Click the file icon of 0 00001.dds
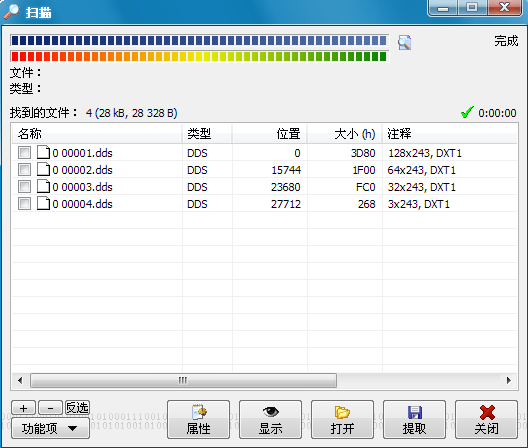 point(43,153)
